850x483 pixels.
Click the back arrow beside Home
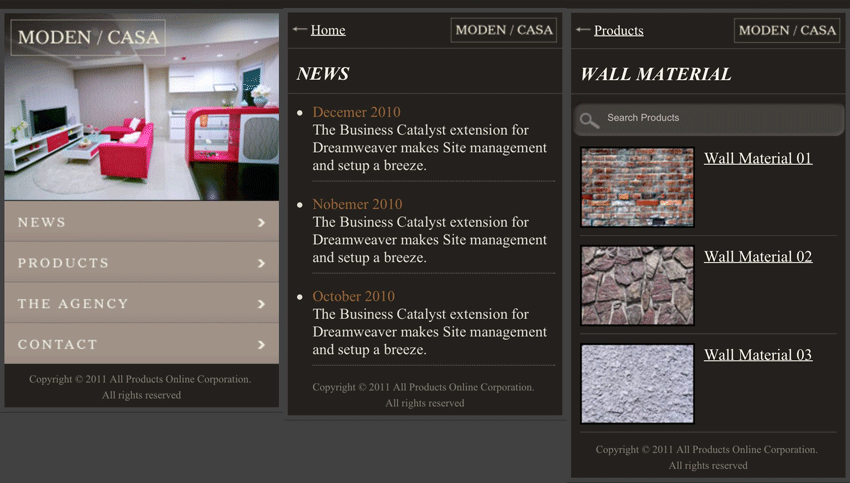click(x=299, y=30)
